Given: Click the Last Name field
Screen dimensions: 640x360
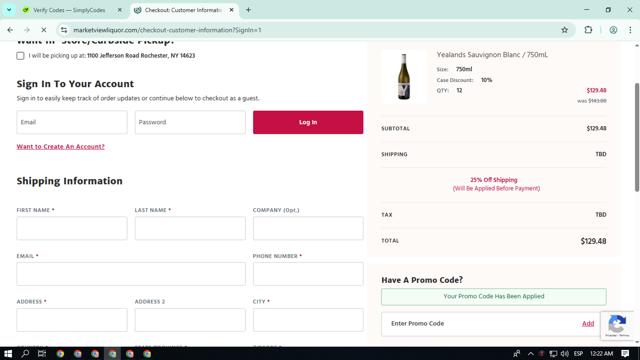Looking at the screenshot, I should click(x=190, y=228).
